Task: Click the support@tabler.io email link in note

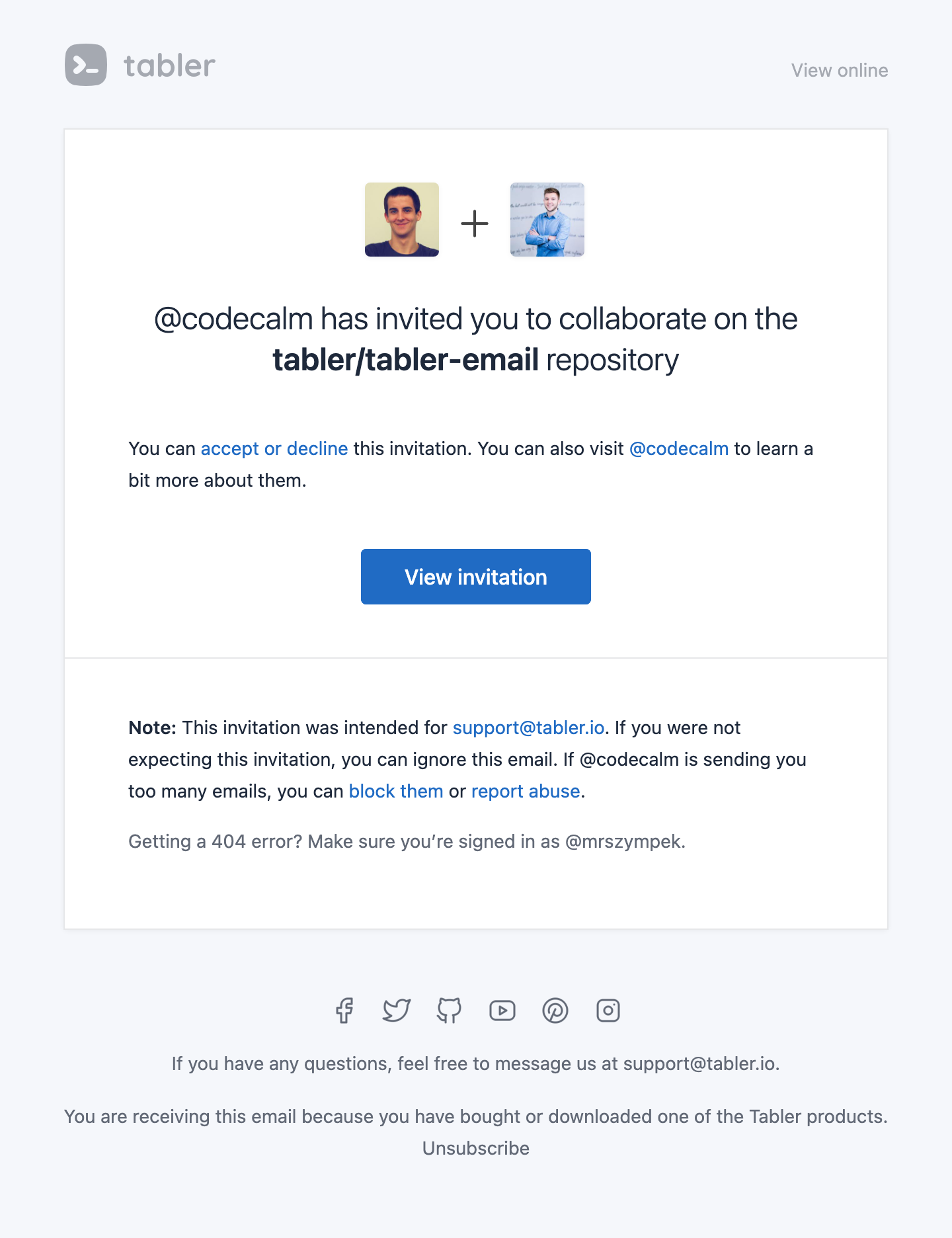Action: 529,727
